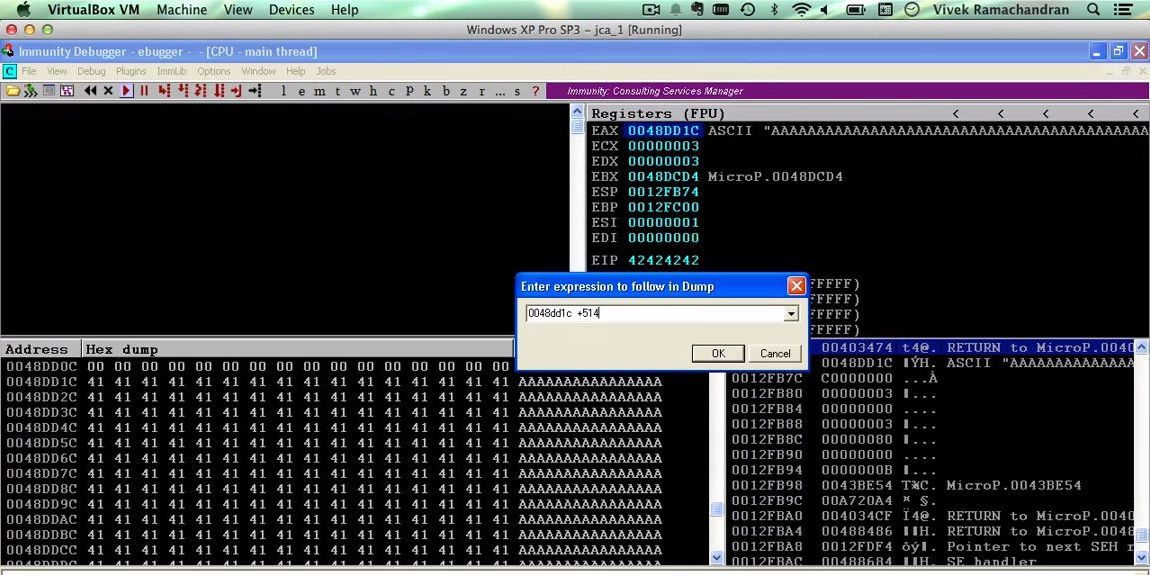Open the Notification Center list icon
Viewport: 1150px width, 575px height.
tap(1123, 10)
